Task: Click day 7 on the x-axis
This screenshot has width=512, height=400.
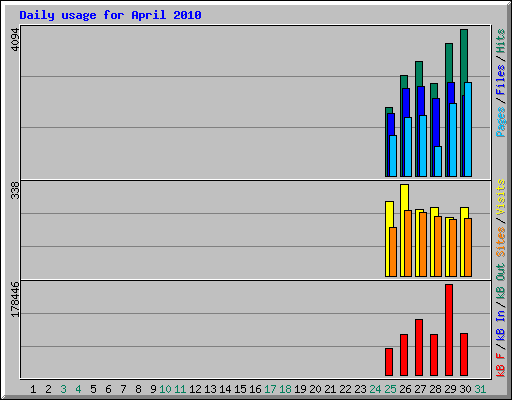Action: (x=123, y=389)
